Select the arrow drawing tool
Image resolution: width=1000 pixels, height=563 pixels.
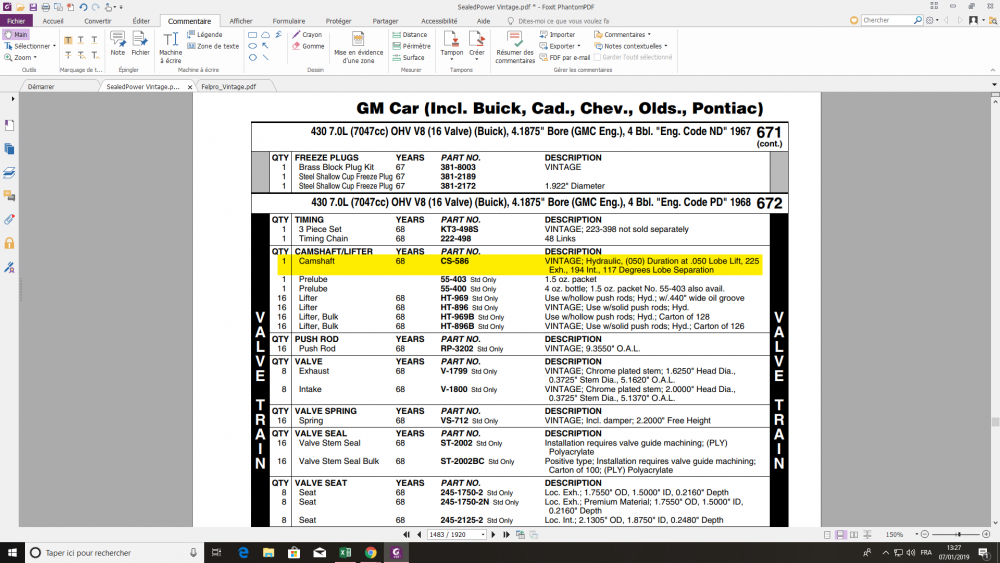(x=265, y=46)
